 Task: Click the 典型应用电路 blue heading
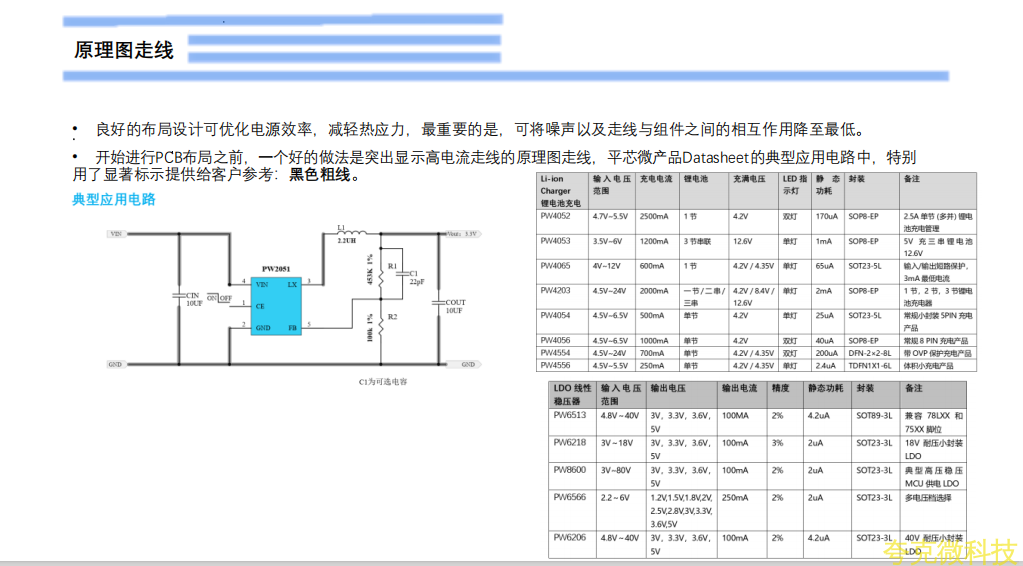click(114, 199)
